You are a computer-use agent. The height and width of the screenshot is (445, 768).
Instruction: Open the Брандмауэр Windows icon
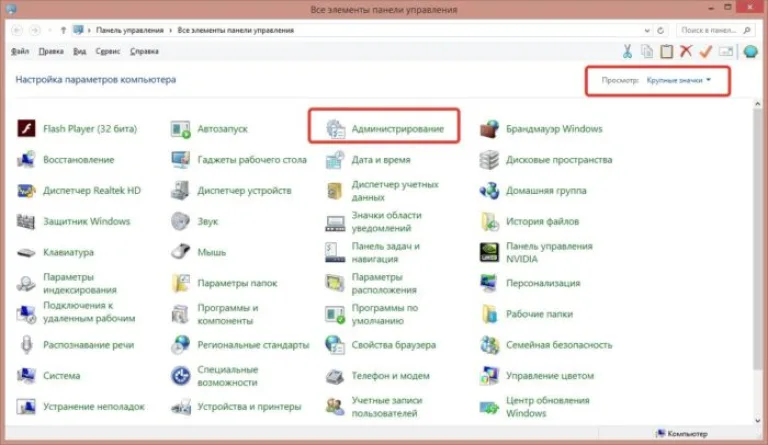pyautogui.click(x=489, y=129)
